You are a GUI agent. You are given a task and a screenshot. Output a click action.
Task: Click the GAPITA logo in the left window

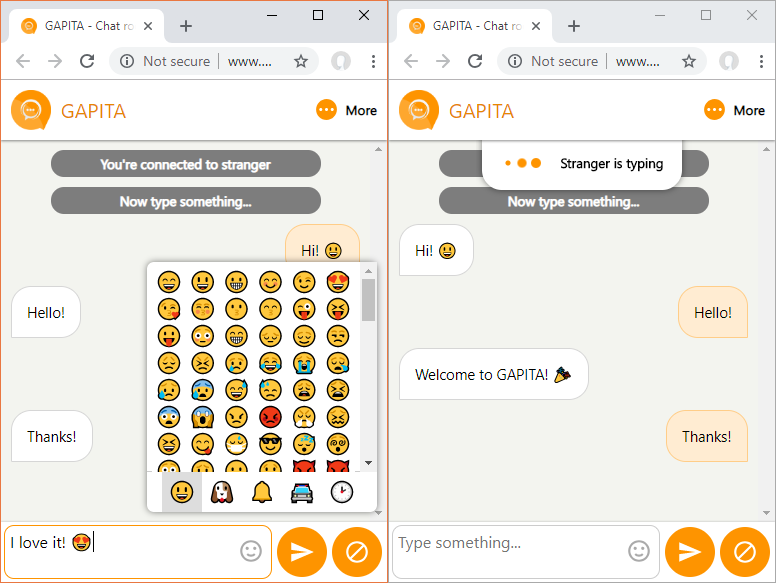click(x=31, y=110)
